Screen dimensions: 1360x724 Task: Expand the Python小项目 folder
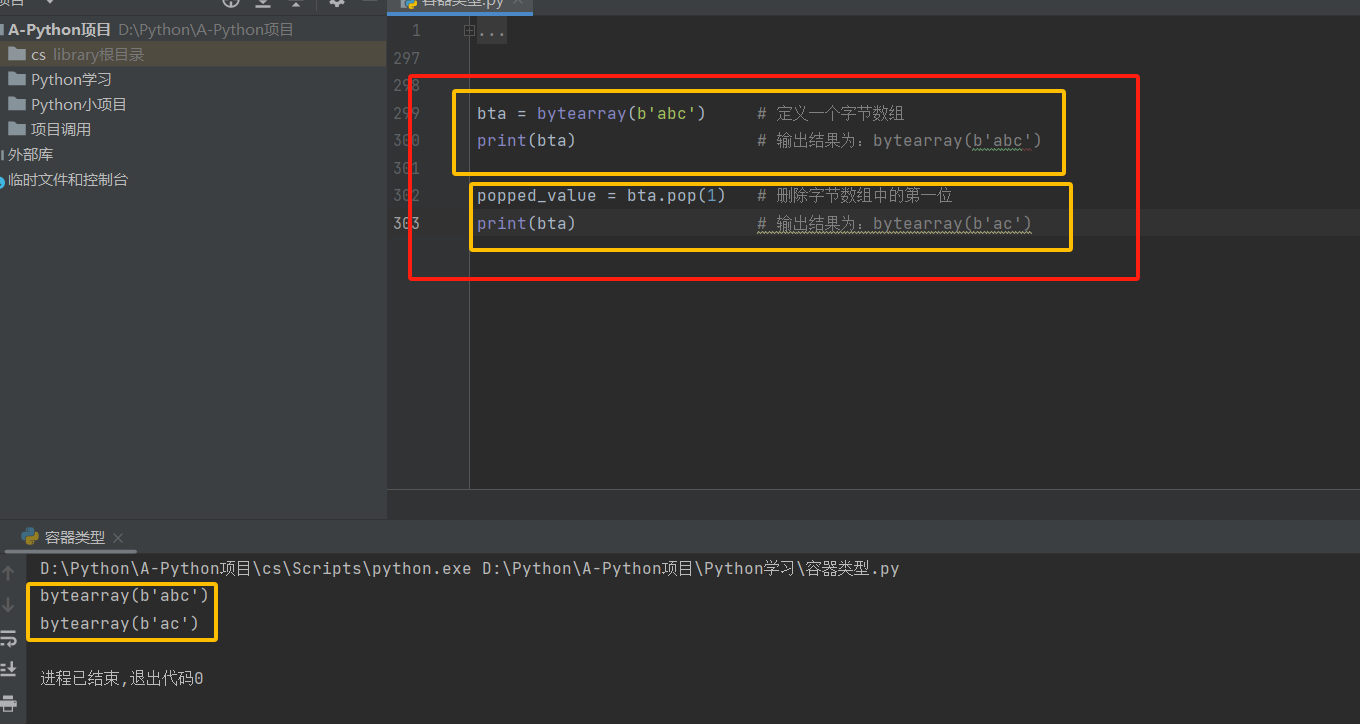click(78, 105)
